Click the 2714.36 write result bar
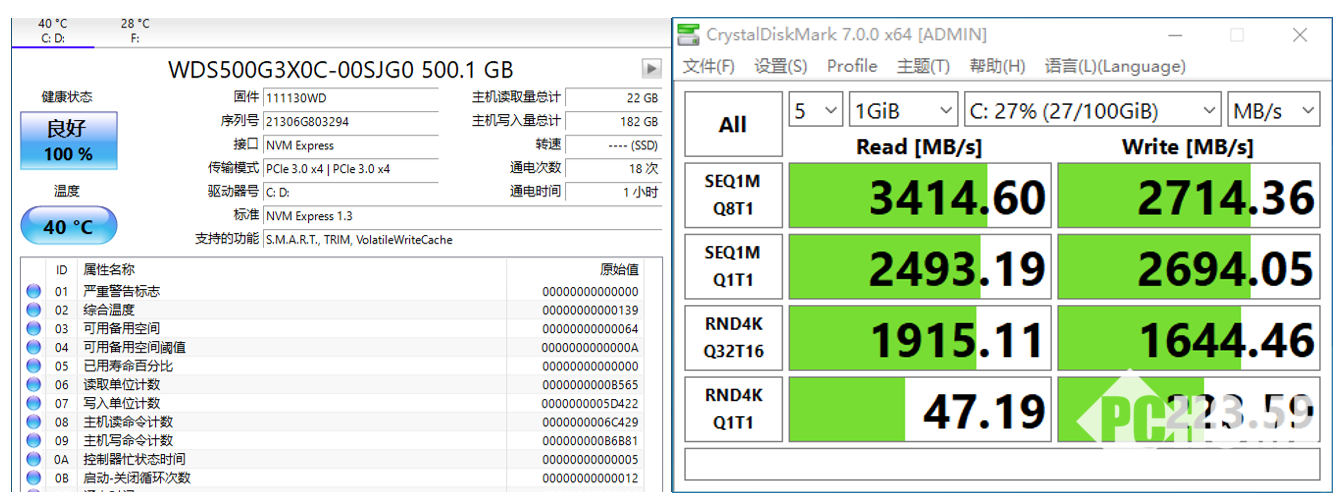Viewport: 1337px width, 498px height. click(1188, 196)
